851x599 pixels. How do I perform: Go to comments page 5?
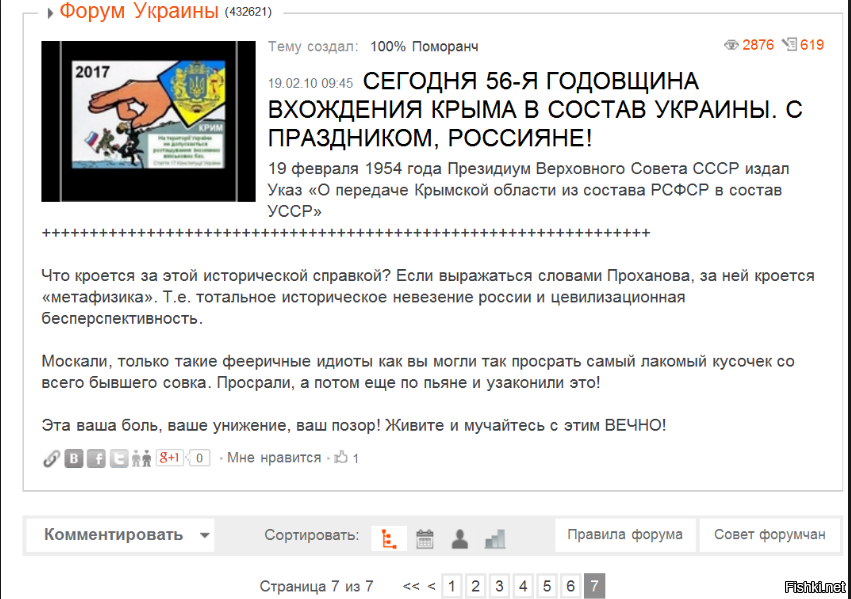(547, 586)
